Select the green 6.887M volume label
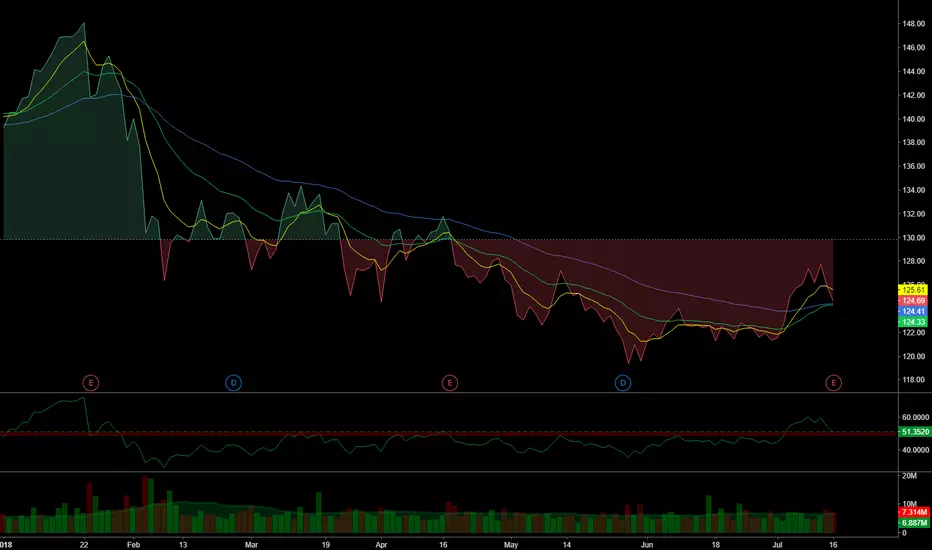The width and height of the screenshot is (932, 550). (914, 523)
